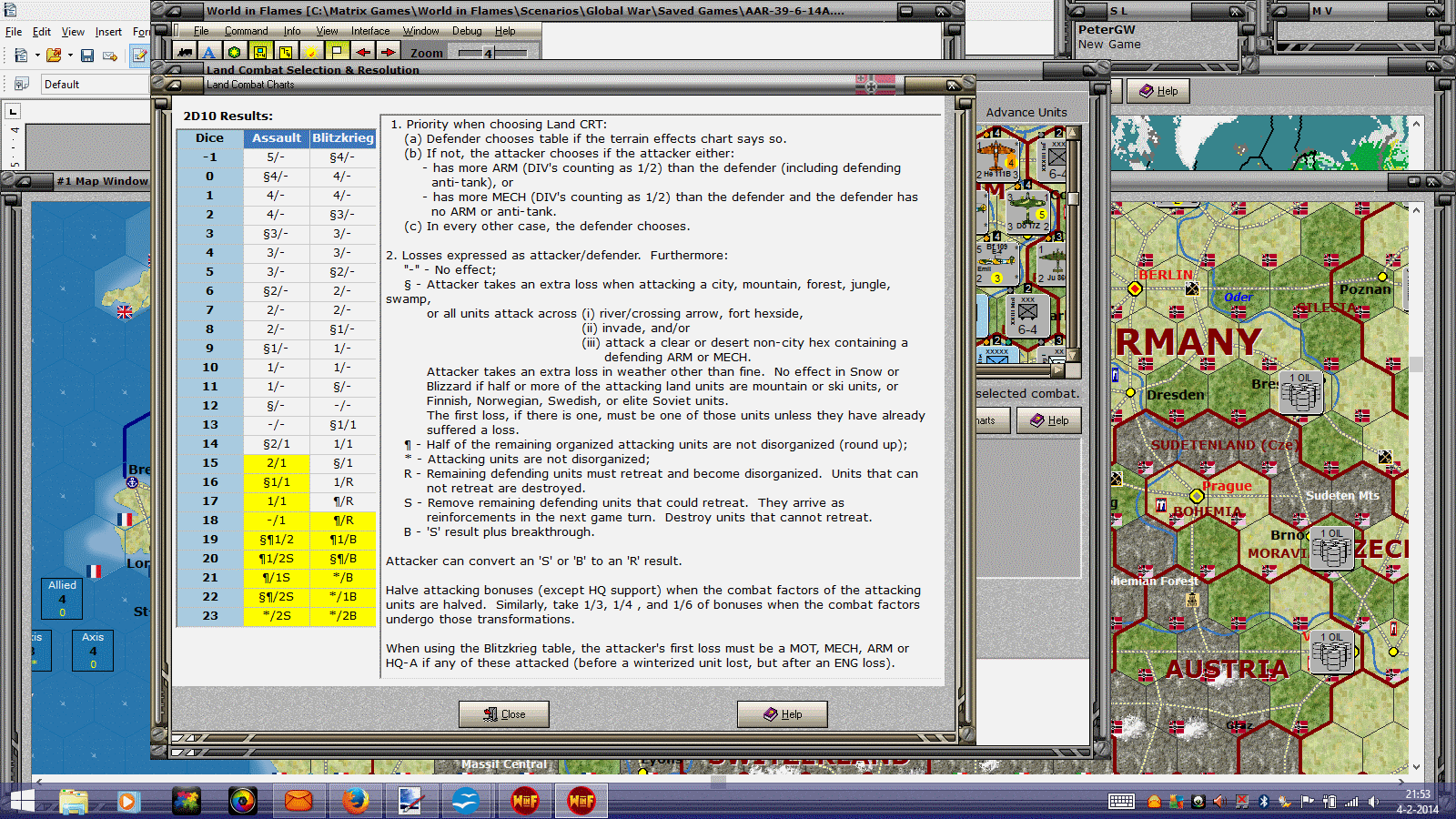Select Assault result for dice 15

(x=277, y=463)
